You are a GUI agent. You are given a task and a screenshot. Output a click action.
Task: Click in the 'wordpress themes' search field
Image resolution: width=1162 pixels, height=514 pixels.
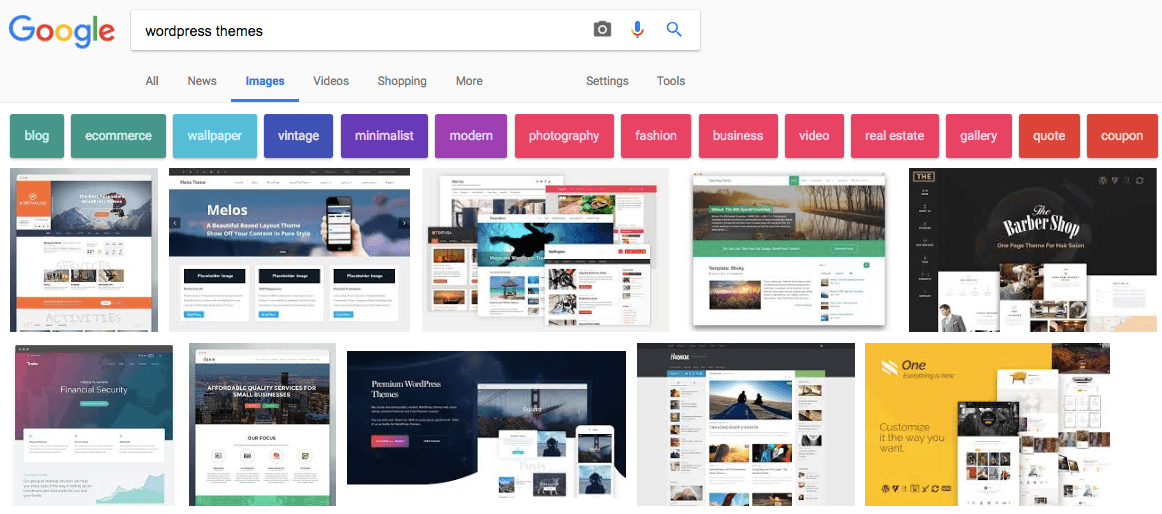(x=360, y=31)
